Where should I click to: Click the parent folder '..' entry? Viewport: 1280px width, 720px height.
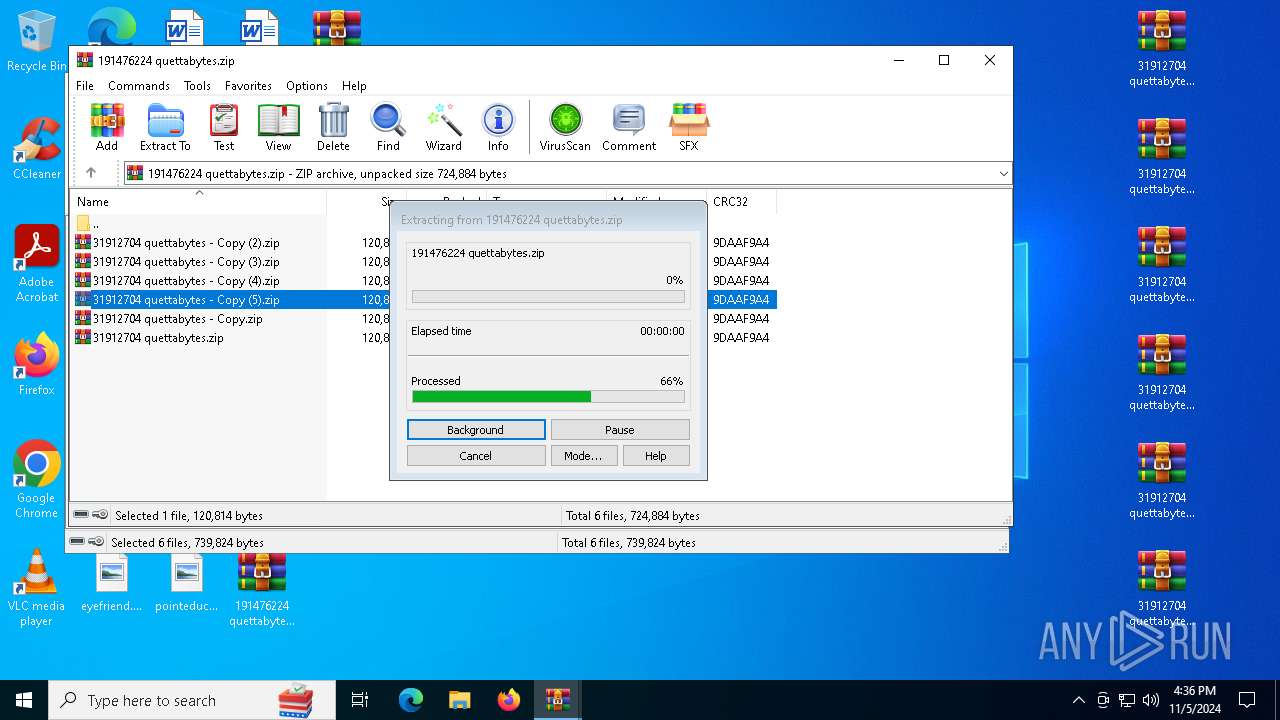[x=88, y=224]
